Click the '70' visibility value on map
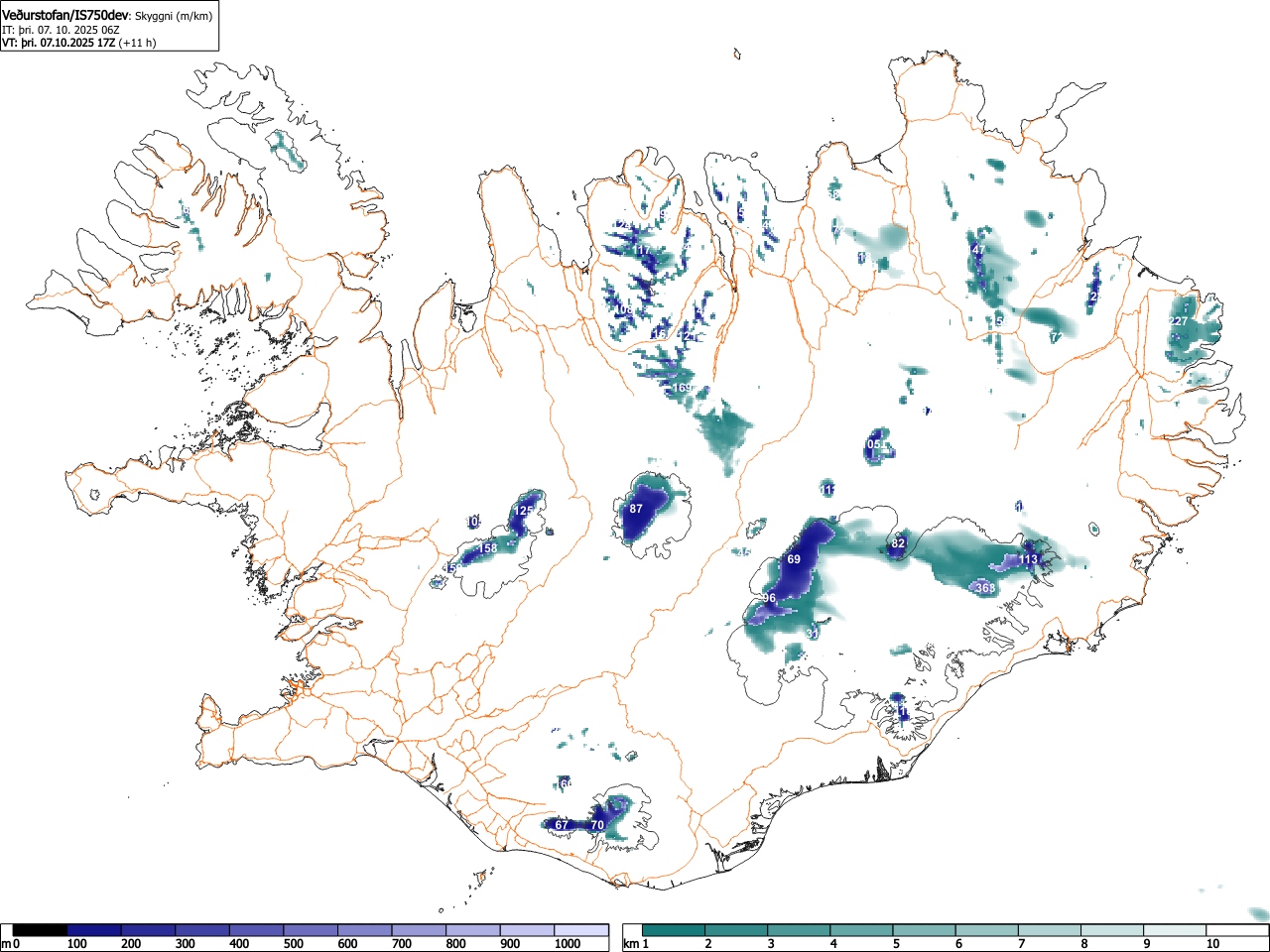 (597, 825)
